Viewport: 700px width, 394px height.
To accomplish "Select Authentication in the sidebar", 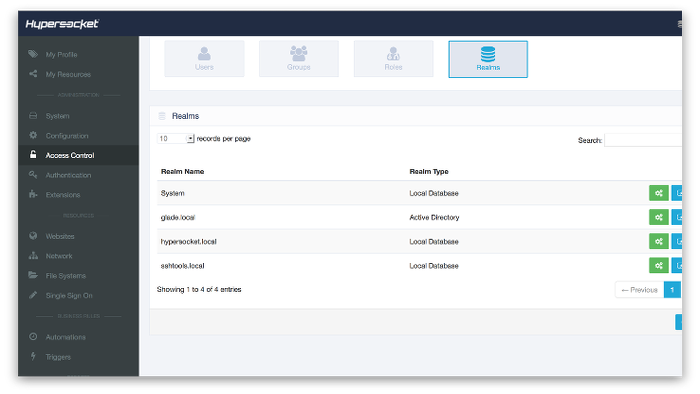I will click(68, 175).
